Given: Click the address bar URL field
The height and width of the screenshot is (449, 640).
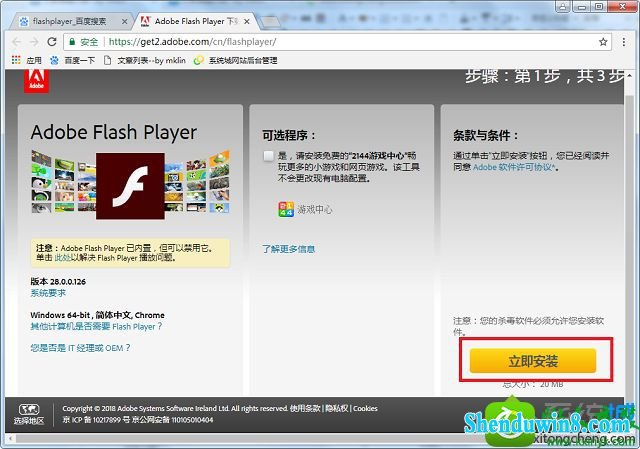Looking at the screenshot, I should 337,42.
